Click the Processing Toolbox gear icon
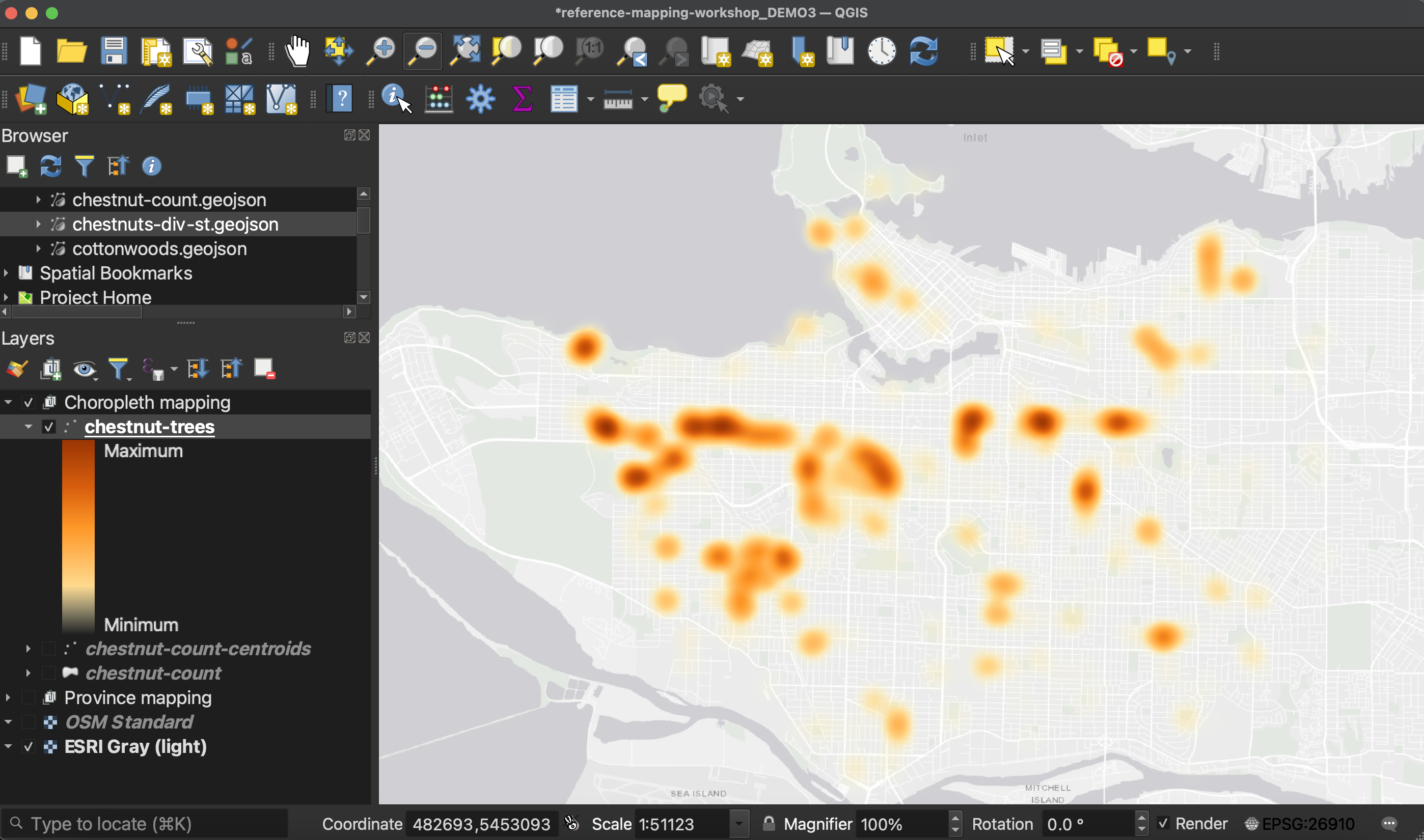This screenshot has width=1424, height=840. (480, 98)
